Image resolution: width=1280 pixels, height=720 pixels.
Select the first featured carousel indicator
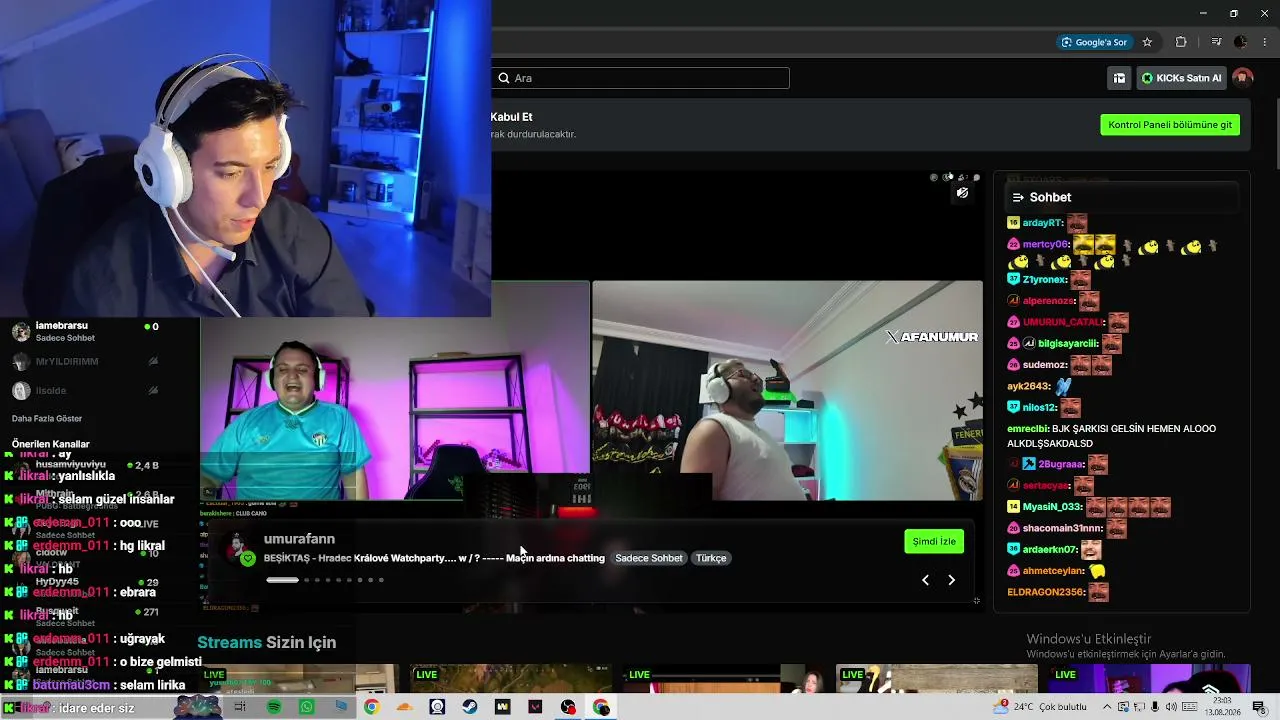[282, 580]
